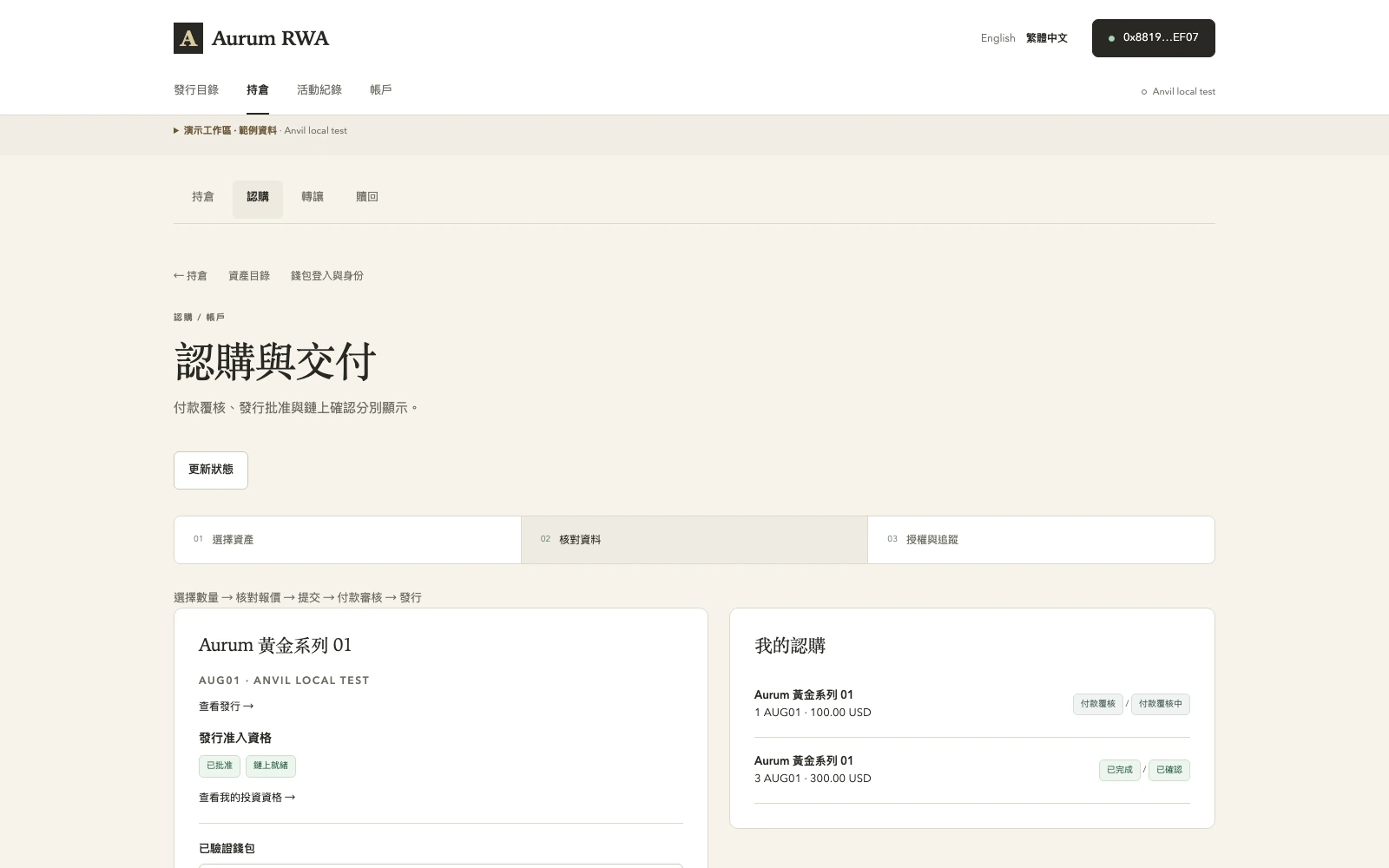Click the 已確認 badge
Viewport: 1389px width, 868px height.
pos(1169,770)
